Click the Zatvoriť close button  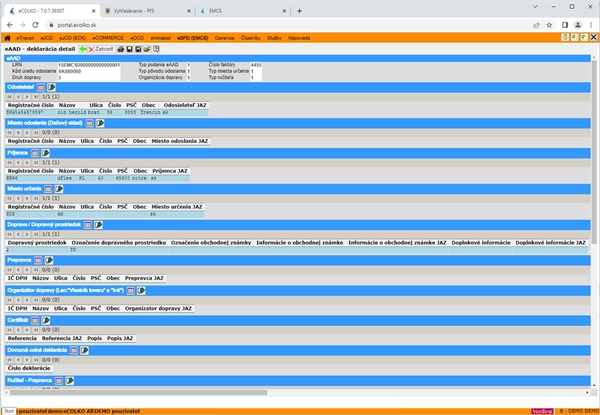click(101, 49)
